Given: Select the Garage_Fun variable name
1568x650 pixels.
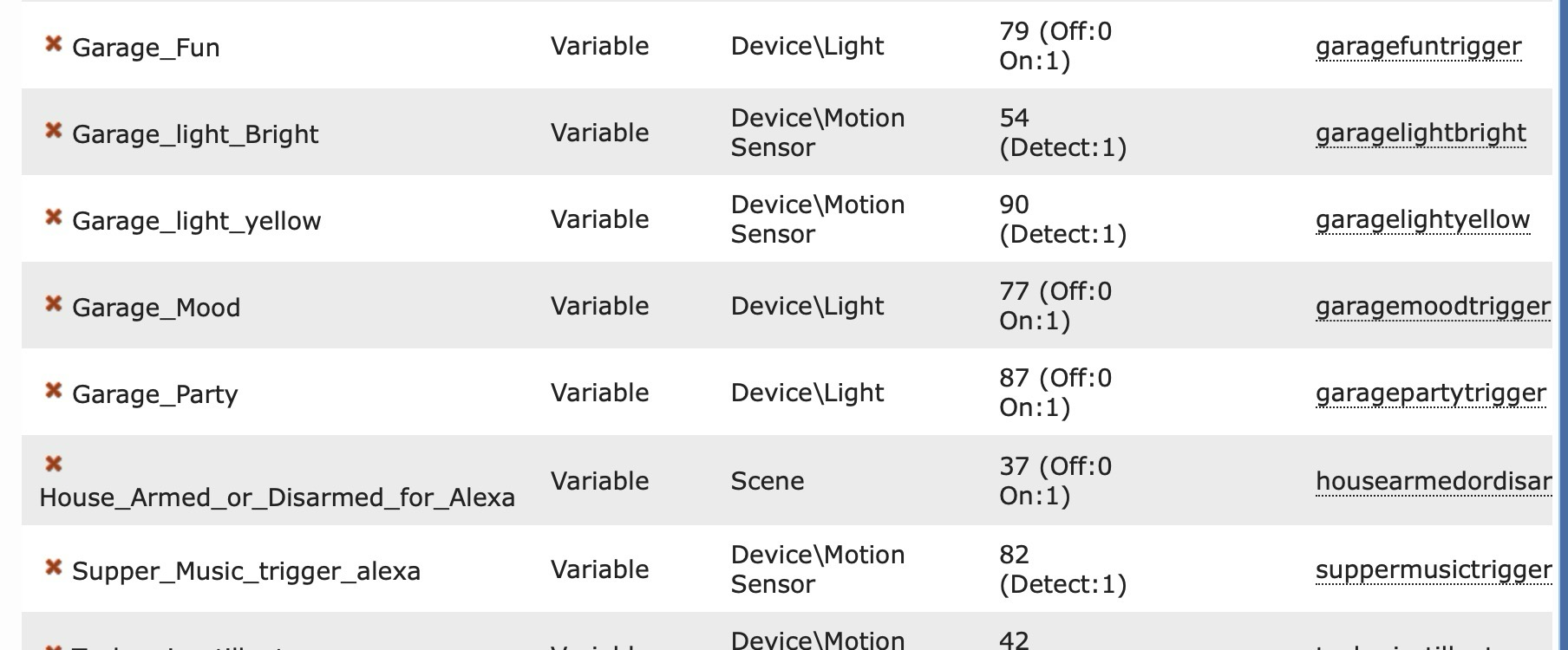Looking at the screenshot, I should point(147,48).
